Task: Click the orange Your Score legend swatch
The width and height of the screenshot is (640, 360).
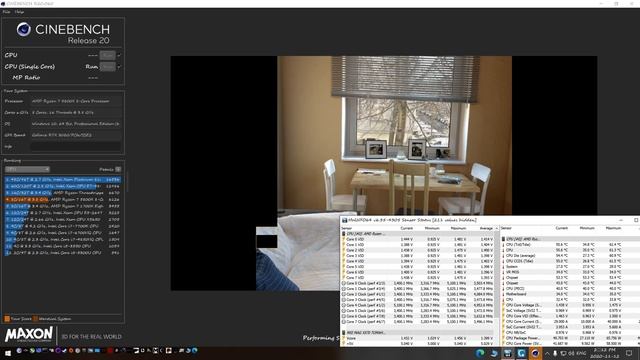Action: point(7,319)
